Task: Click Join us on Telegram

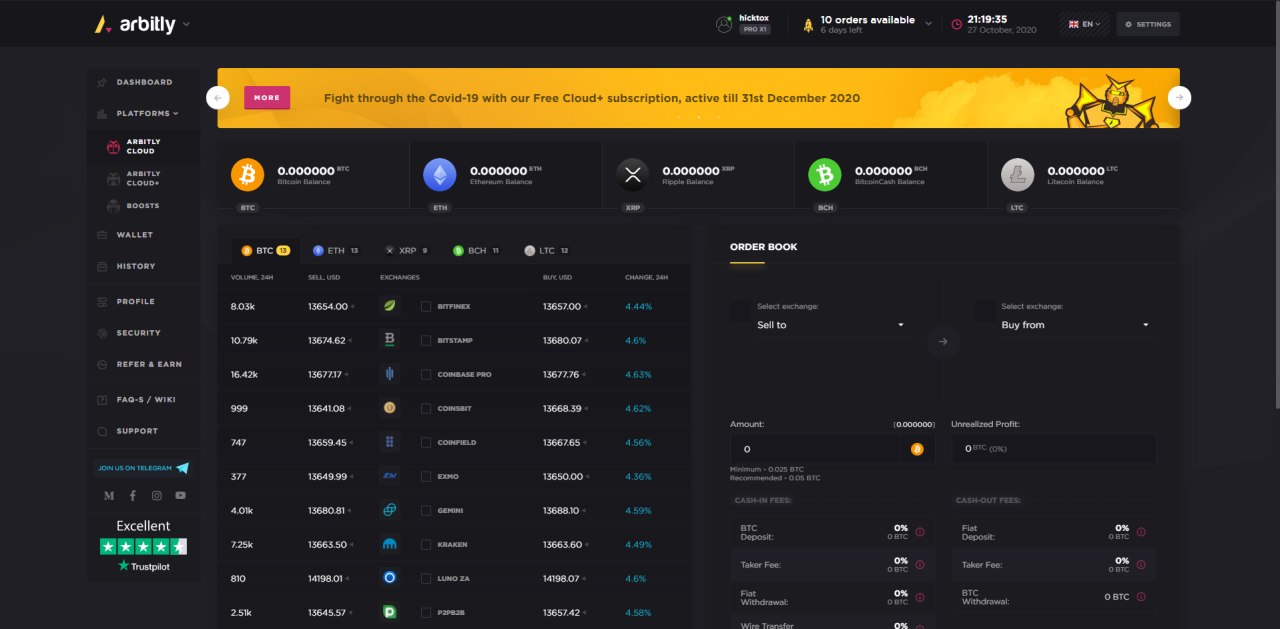Action: [142, 468]
